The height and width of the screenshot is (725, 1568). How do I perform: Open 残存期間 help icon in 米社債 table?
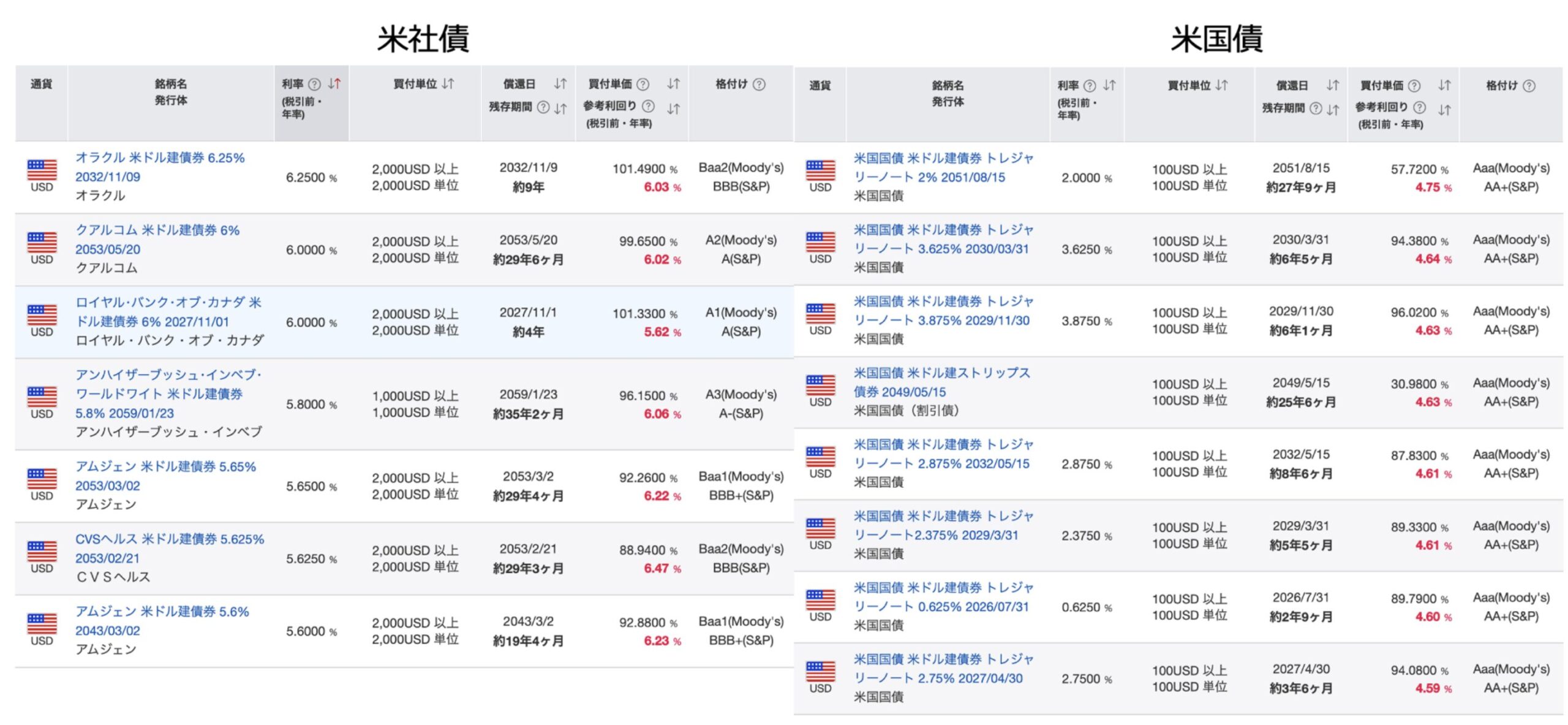(x=543, y=107)
